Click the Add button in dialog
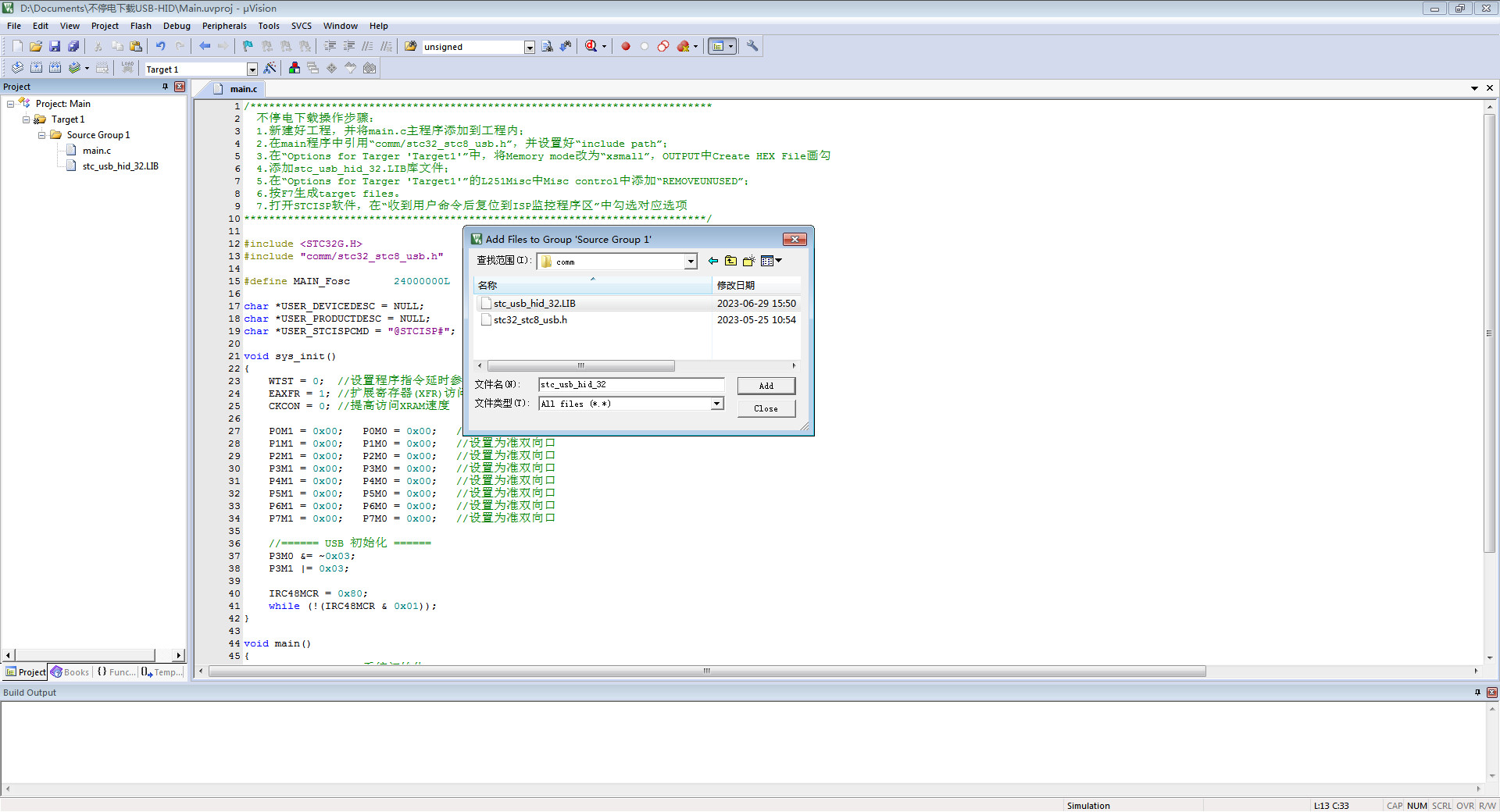This screenshot has height=812, width=1500. (766, 386)
